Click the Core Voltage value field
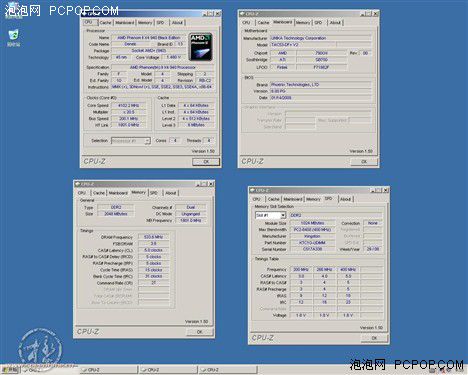Image resolution: width=468 pixels, height=375 pixels. (174, 57)
